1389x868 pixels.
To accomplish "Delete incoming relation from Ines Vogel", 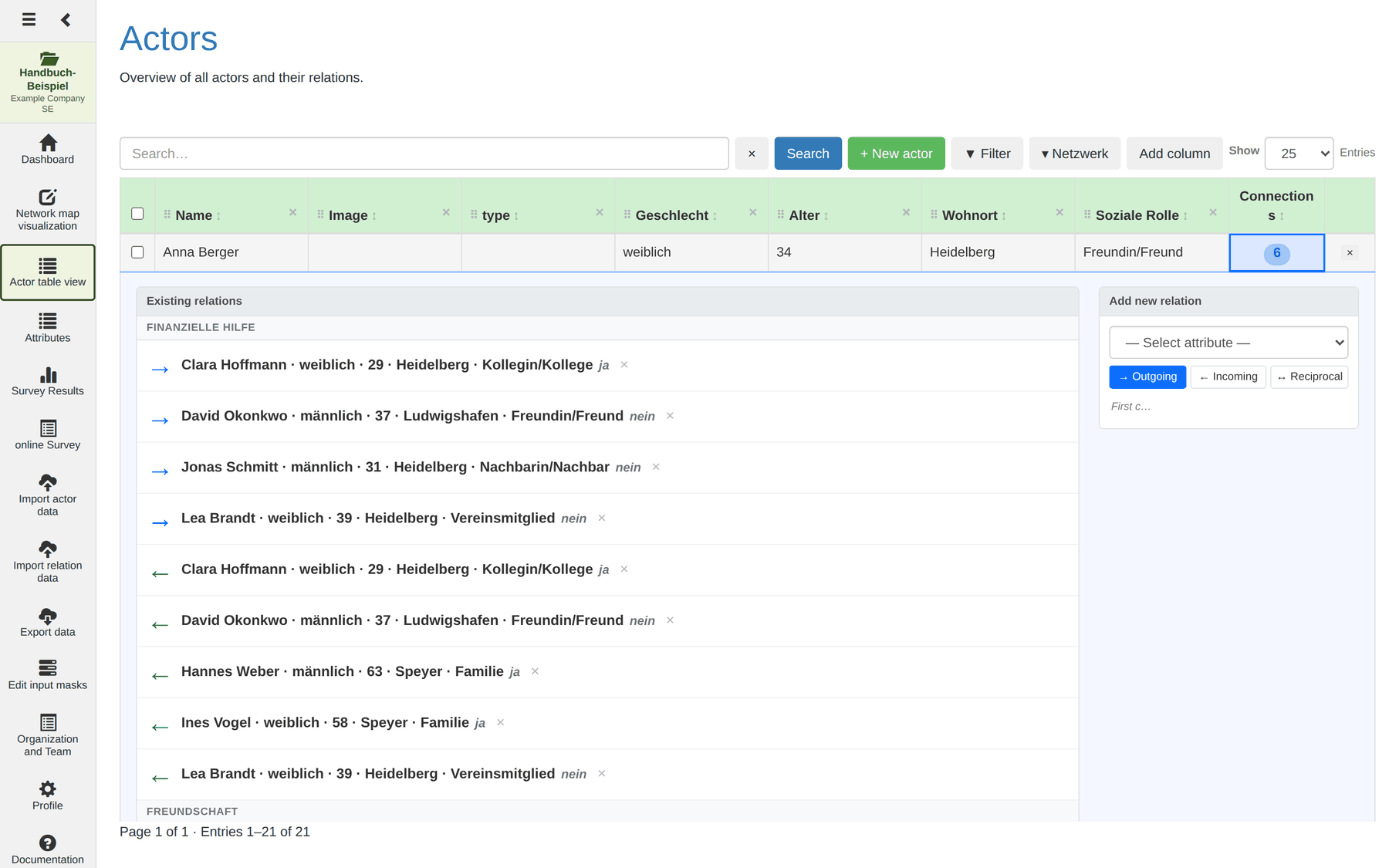I will click(x=501, y=722).
